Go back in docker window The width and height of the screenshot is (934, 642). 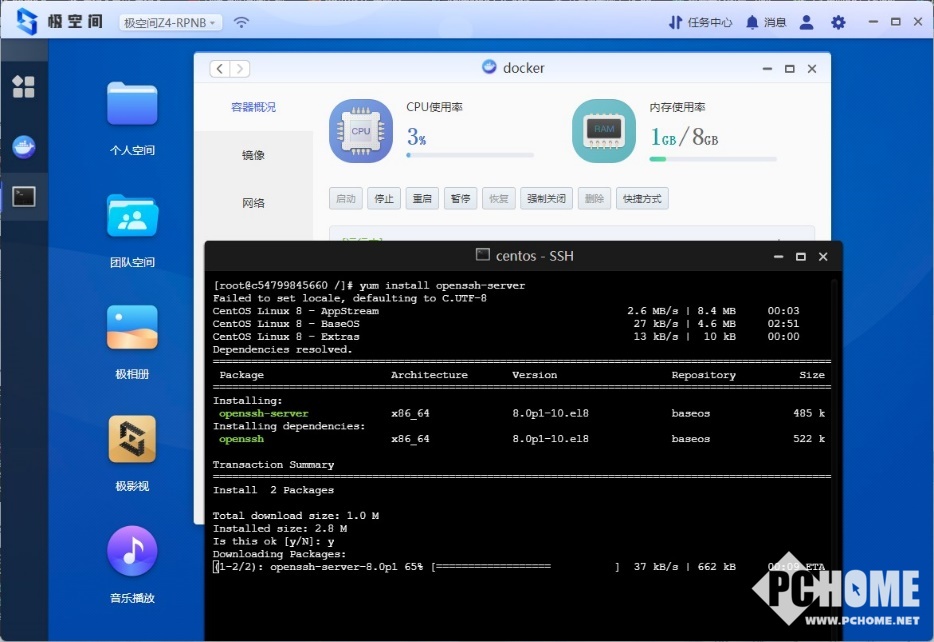220,68
